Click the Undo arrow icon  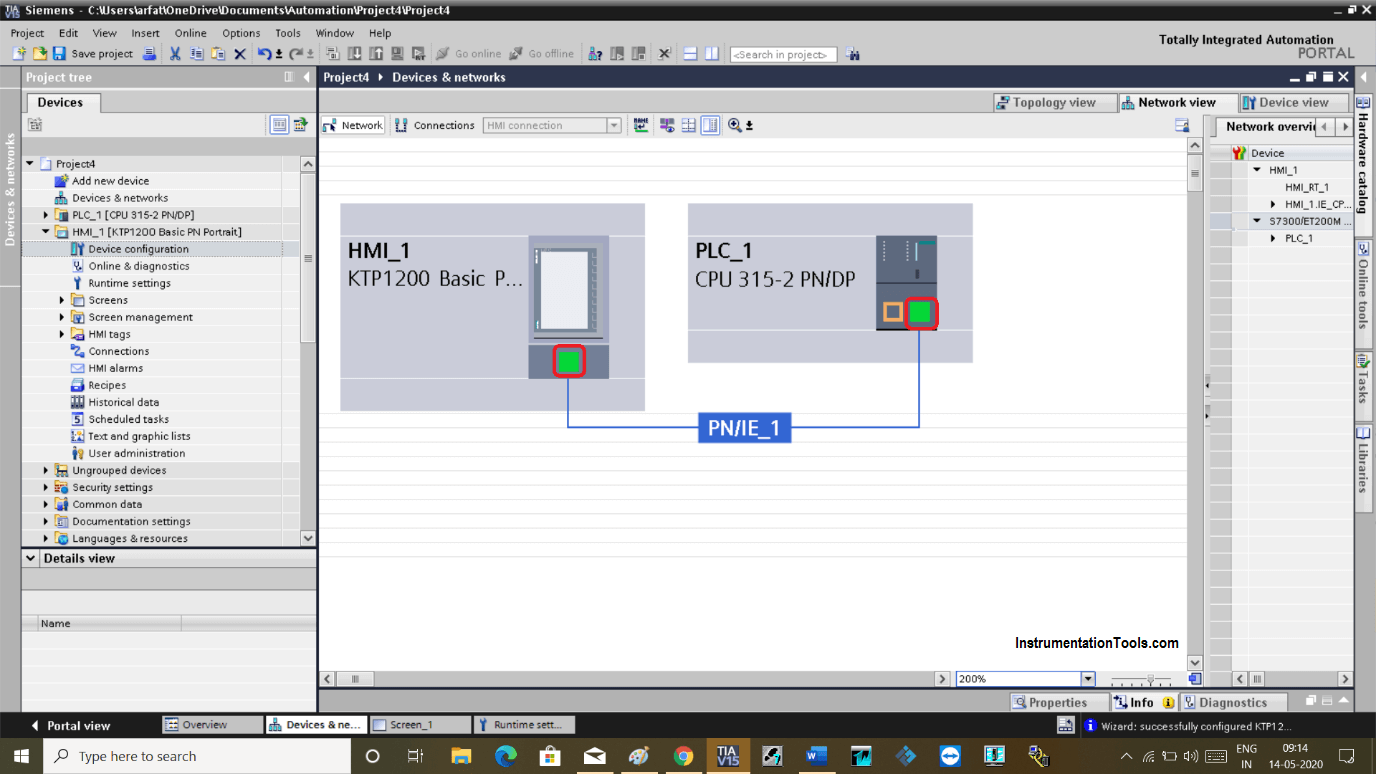coord(265,54)
